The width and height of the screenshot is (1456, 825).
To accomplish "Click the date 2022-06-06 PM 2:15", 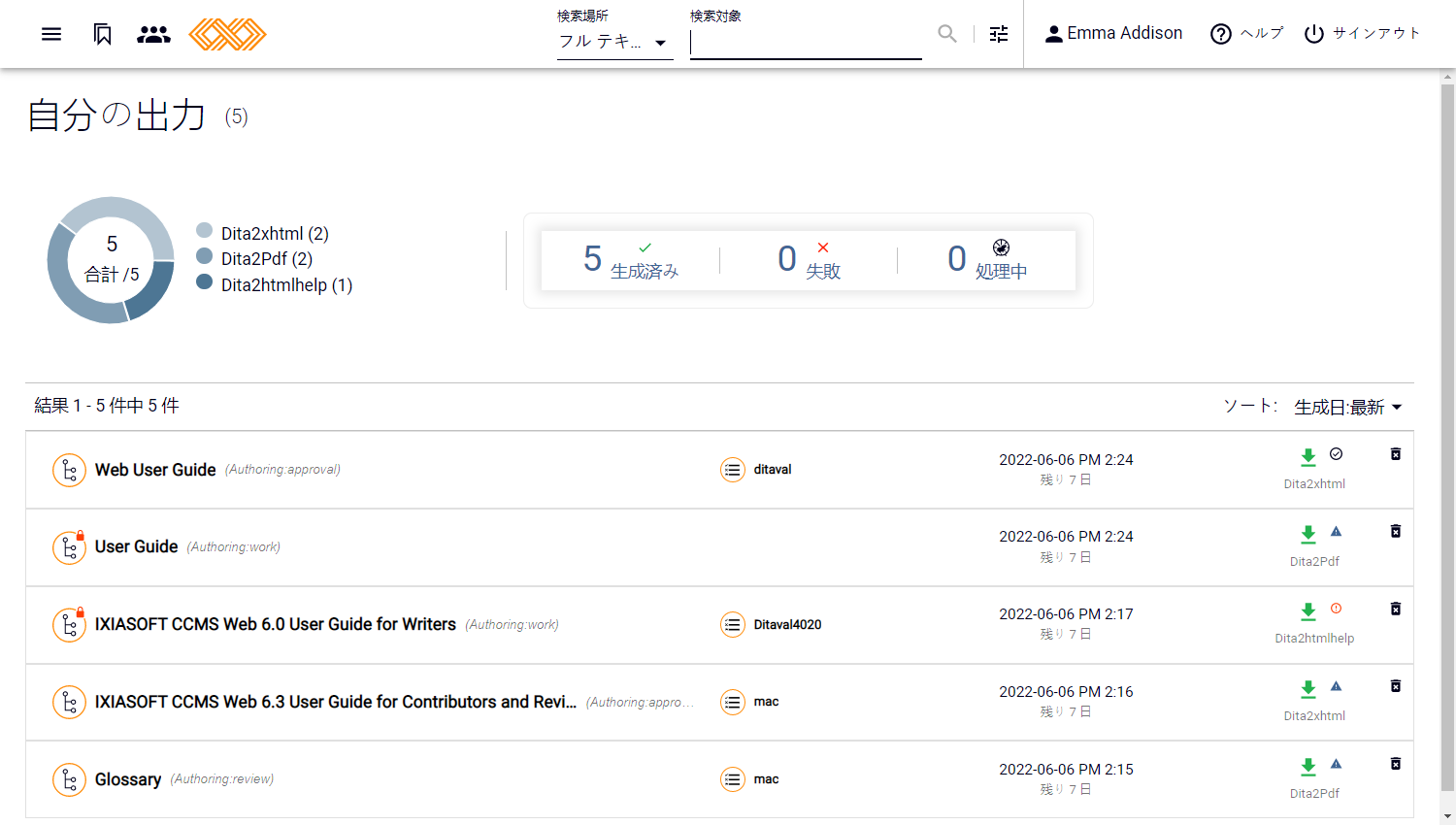I will coord(1066,770).
